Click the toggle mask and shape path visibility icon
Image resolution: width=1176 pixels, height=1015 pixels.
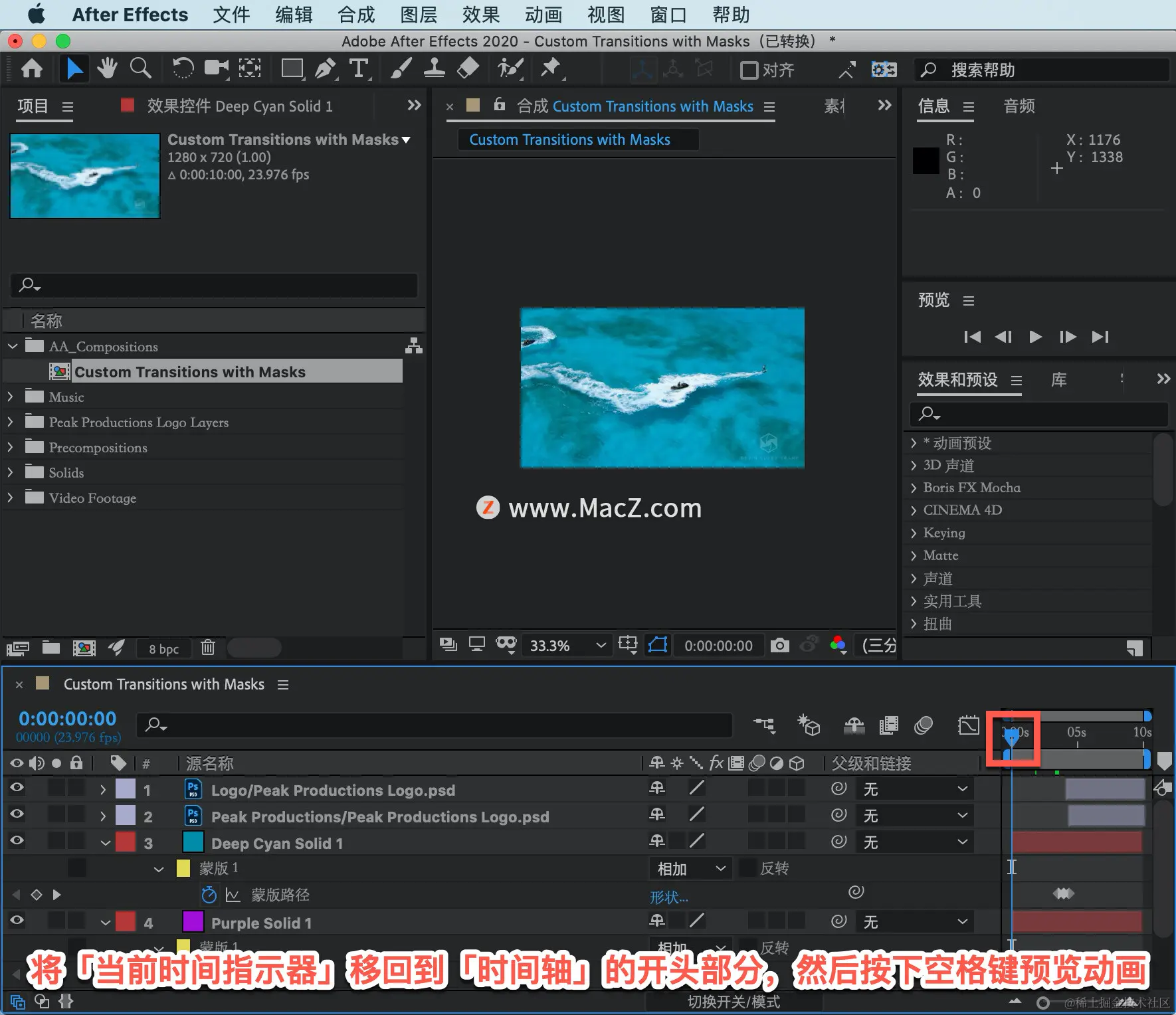[x=658, y=645]
